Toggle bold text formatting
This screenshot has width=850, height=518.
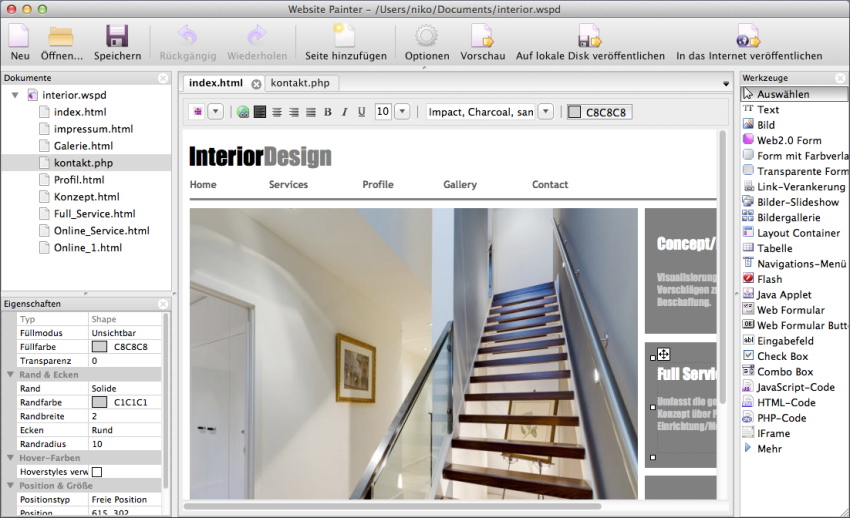[327, 112]
